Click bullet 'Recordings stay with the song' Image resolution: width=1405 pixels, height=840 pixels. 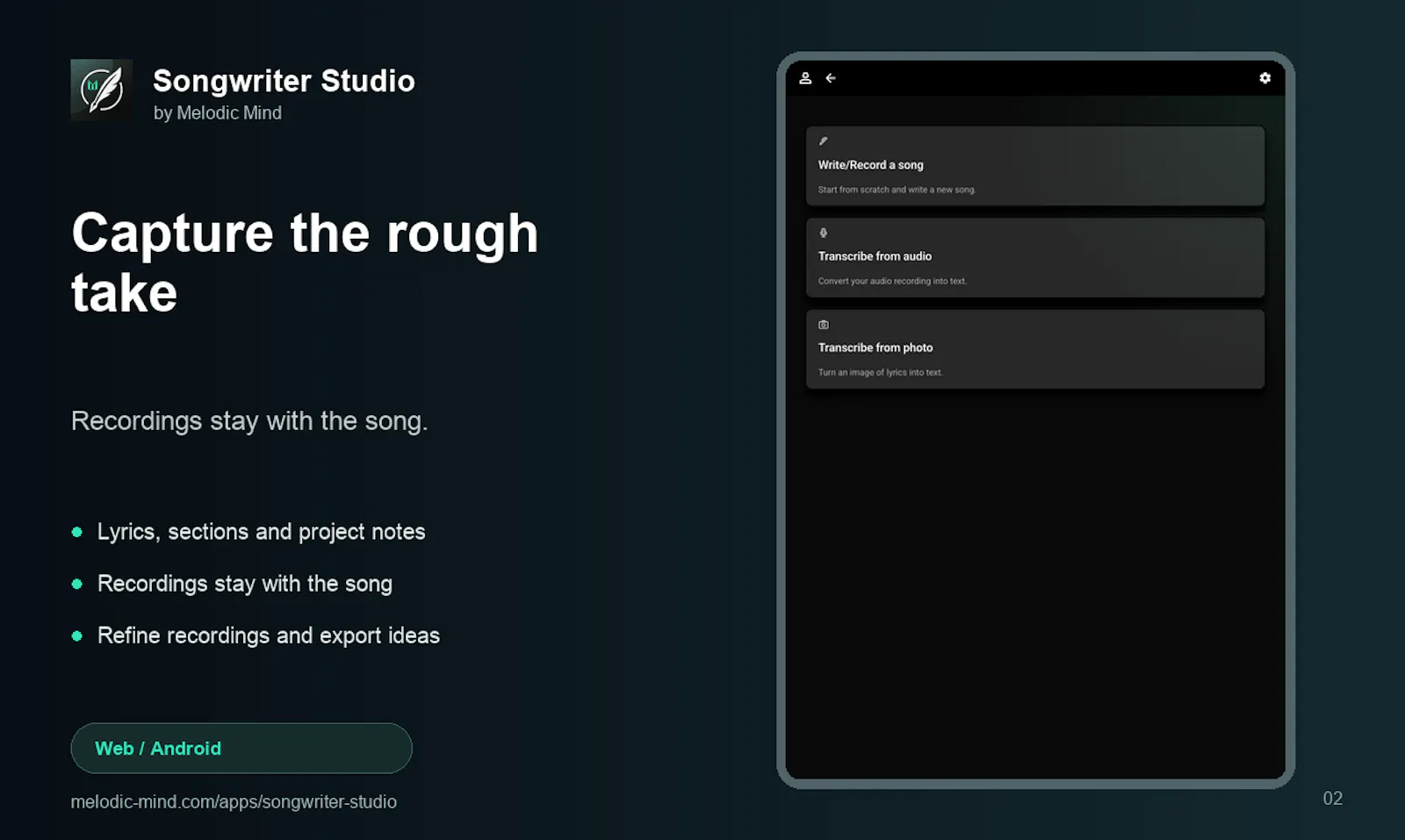click(245, 584)
